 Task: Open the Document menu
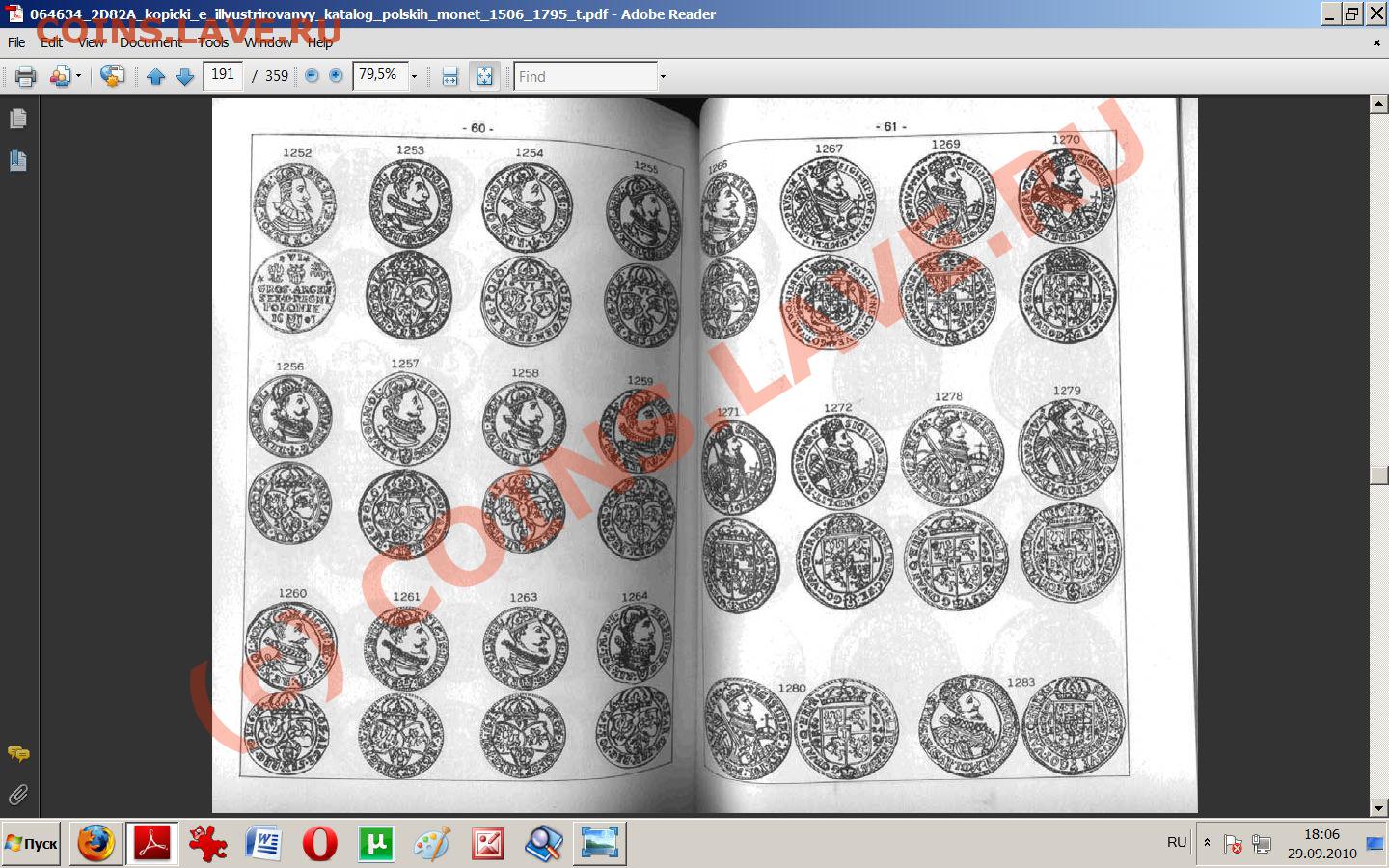click(150, 42)
